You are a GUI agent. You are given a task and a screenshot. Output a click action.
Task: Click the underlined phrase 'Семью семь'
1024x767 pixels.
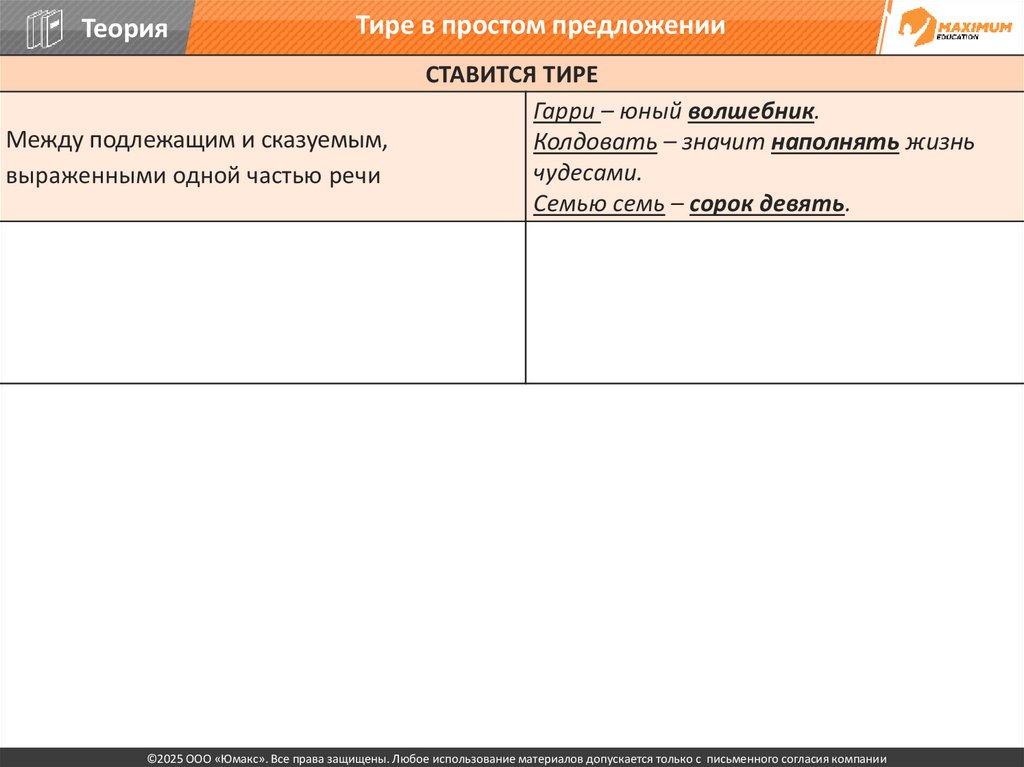pos(599,204)
